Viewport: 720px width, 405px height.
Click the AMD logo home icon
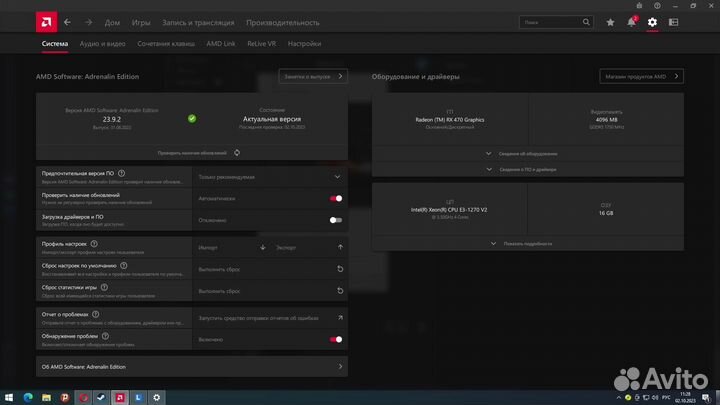46,22
